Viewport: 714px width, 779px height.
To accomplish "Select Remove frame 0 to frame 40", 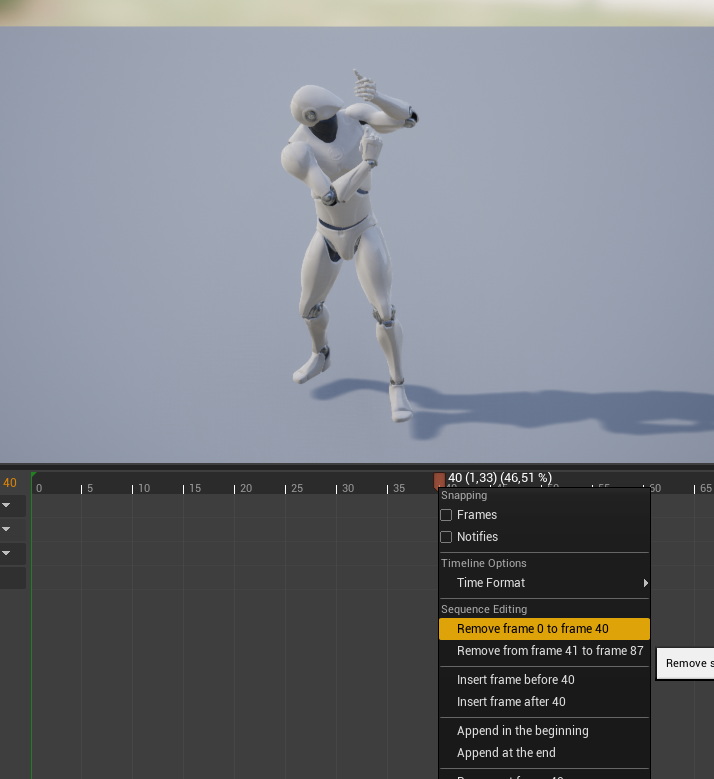I will click(544, 629).
